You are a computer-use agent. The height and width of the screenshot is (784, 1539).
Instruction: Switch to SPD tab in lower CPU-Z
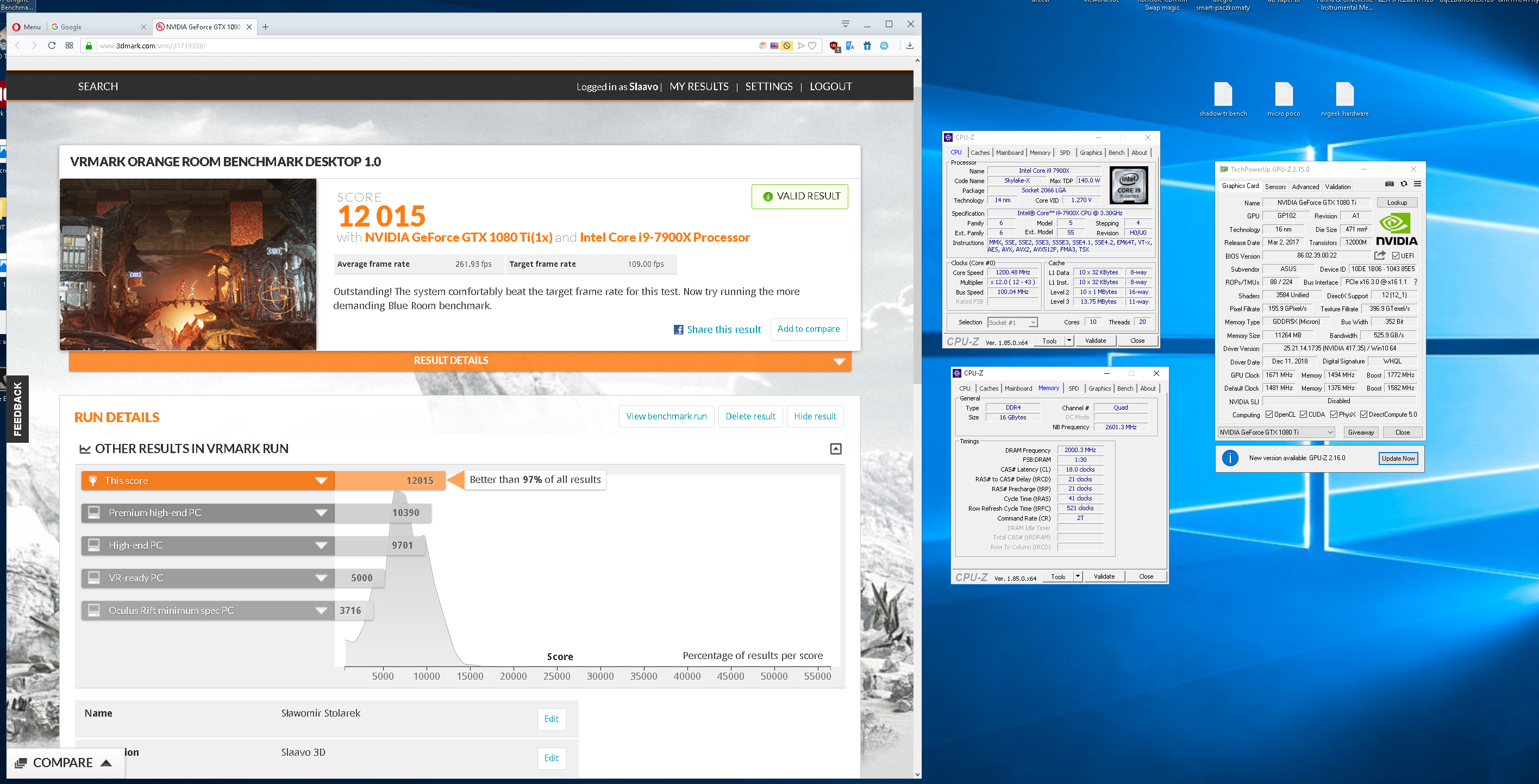pos(1074,388)
